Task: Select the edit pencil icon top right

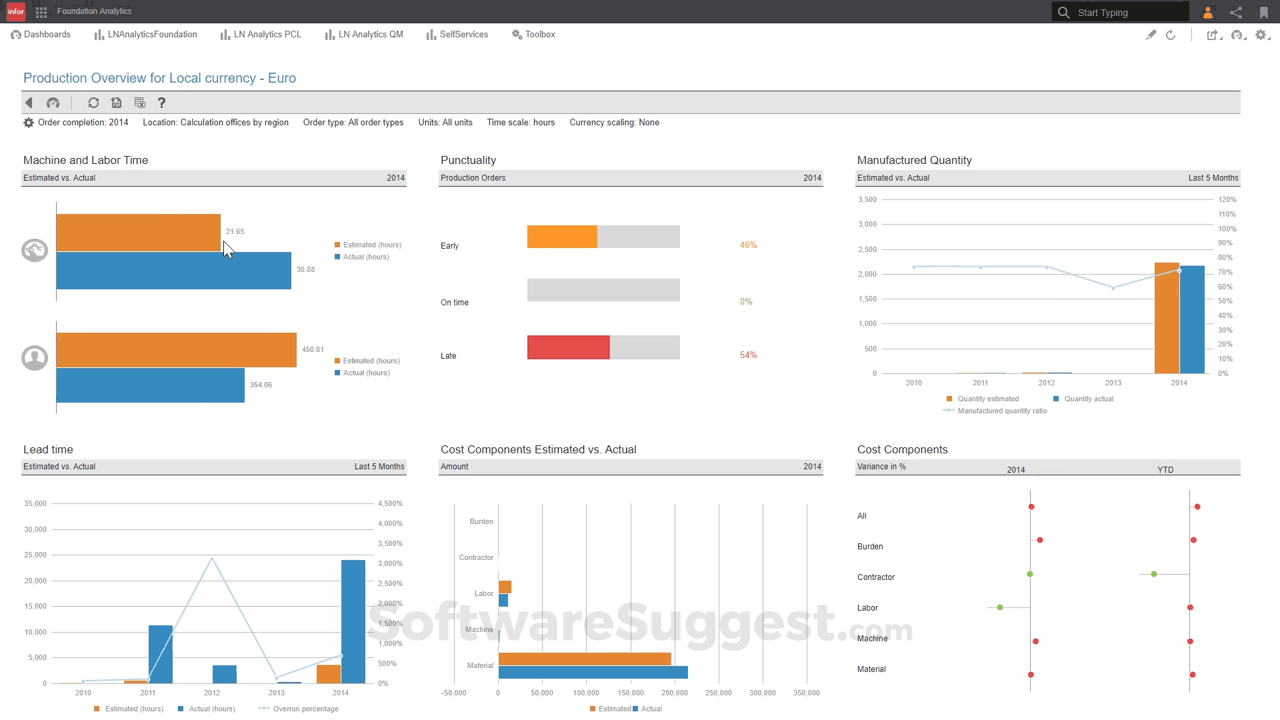Action: [x=1150, y=34]
